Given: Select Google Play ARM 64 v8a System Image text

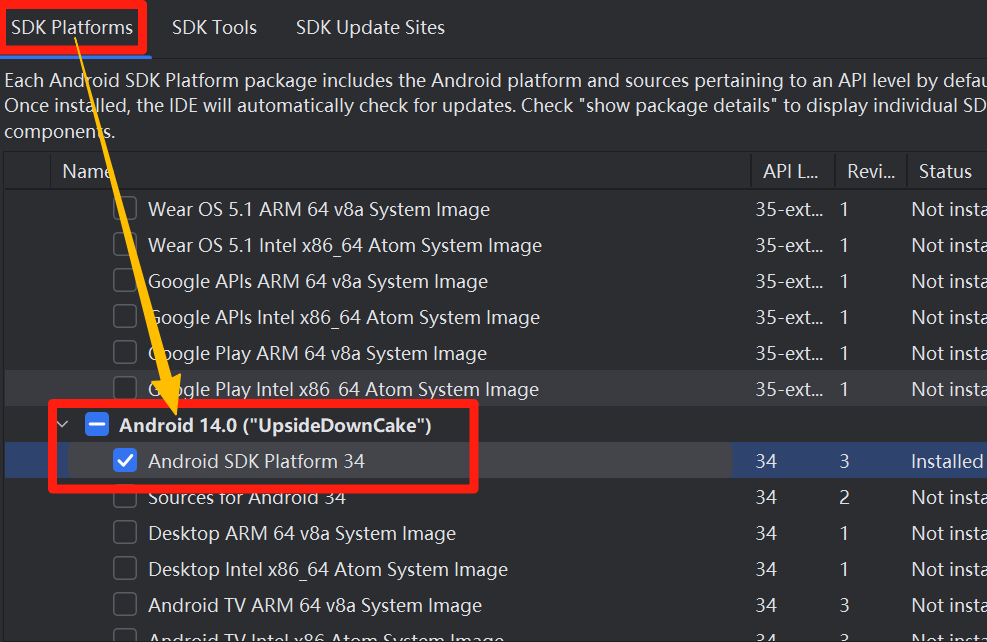Looking at the screenshot, I should click(x=317, y=354).
